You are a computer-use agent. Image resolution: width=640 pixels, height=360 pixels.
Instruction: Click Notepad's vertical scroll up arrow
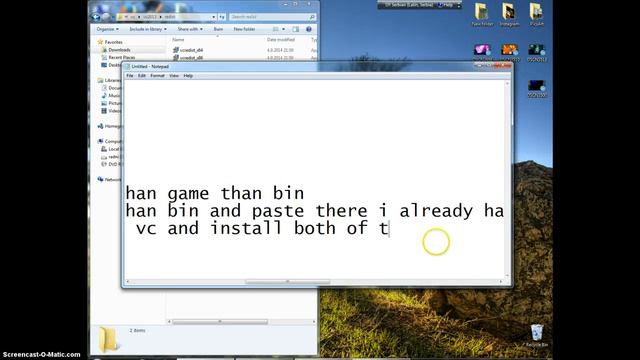pyautogui.click(x=507, y=83)
